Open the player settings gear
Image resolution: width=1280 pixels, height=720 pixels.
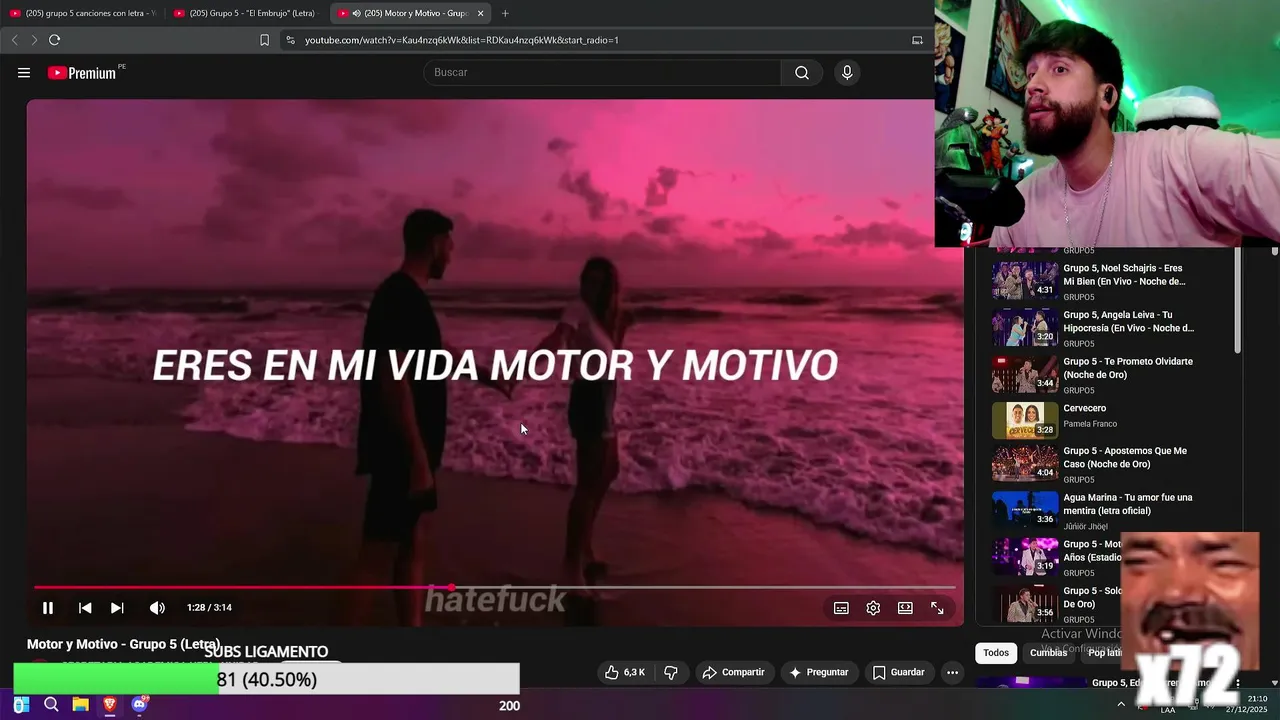873,608
